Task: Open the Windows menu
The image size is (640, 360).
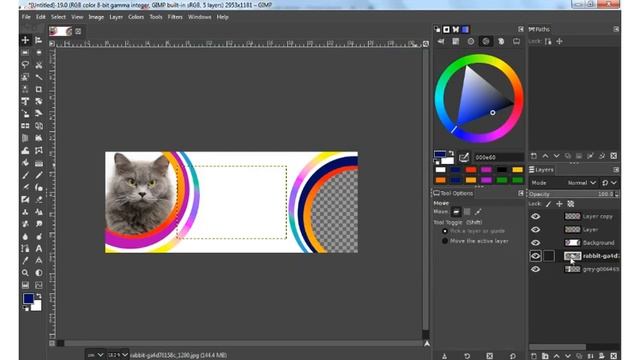Action: click(x=200, y=17)
